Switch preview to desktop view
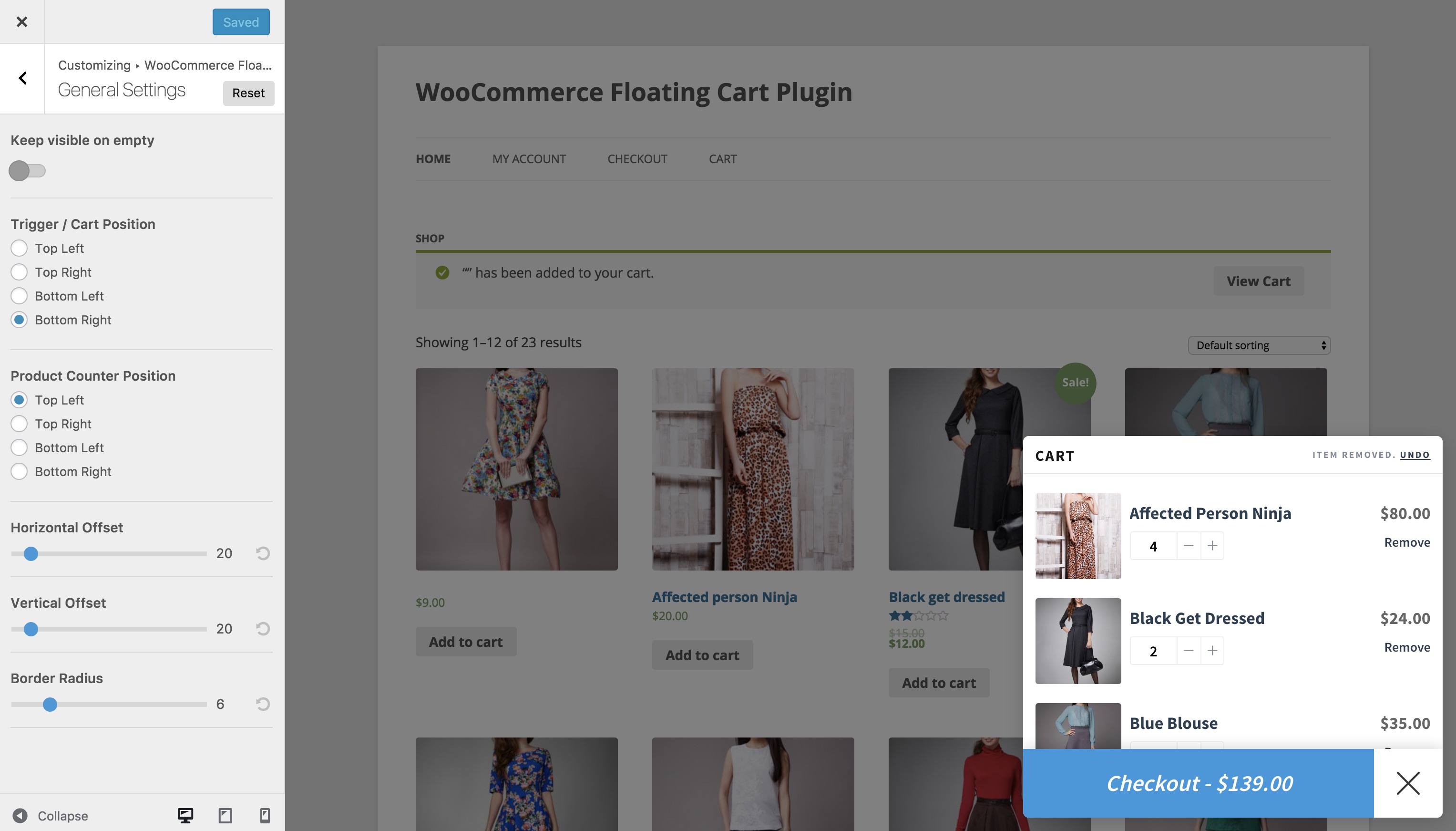The height and width of the screenshot is (831, 1456). point(185,815)
